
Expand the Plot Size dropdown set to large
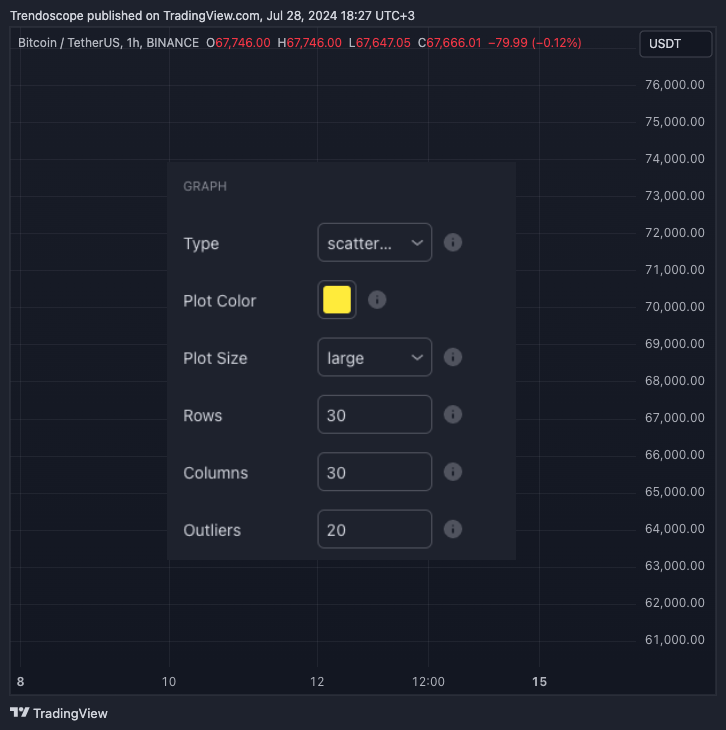374,358
